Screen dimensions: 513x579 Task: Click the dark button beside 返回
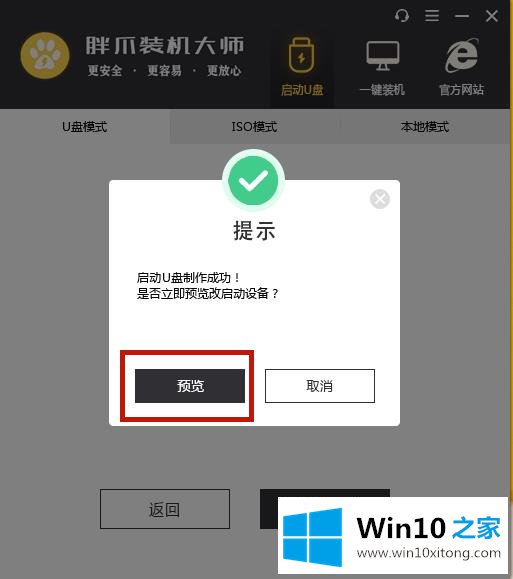[x=269, y=509]
